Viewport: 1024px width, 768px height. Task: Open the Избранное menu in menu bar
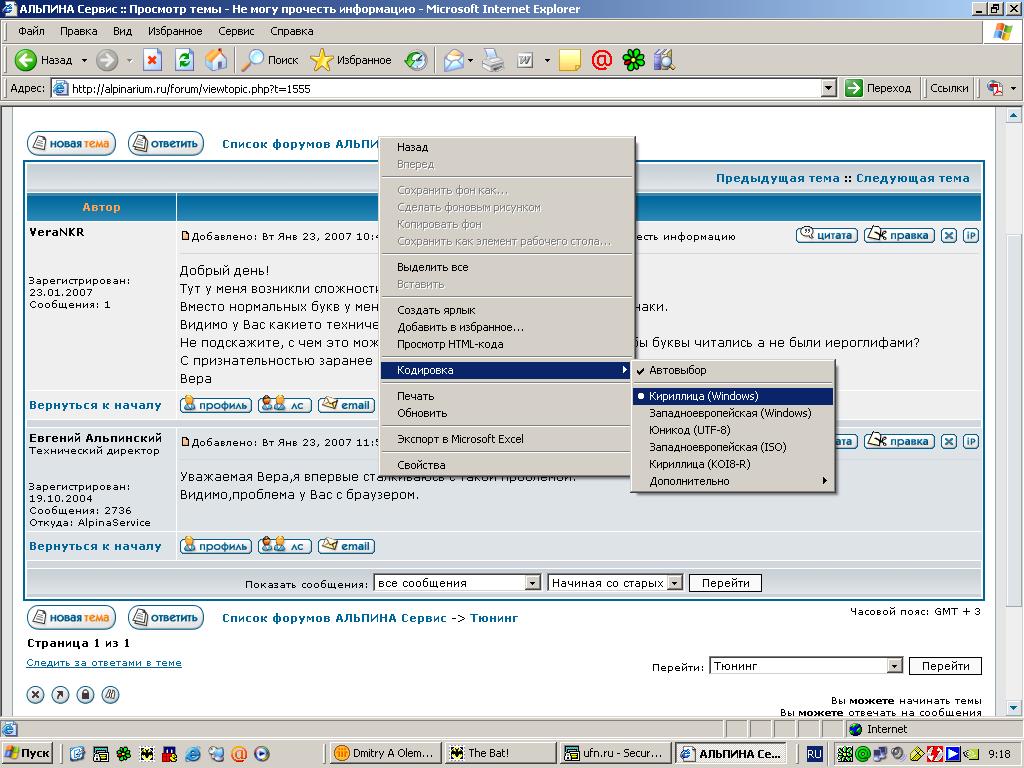(175, 31)
